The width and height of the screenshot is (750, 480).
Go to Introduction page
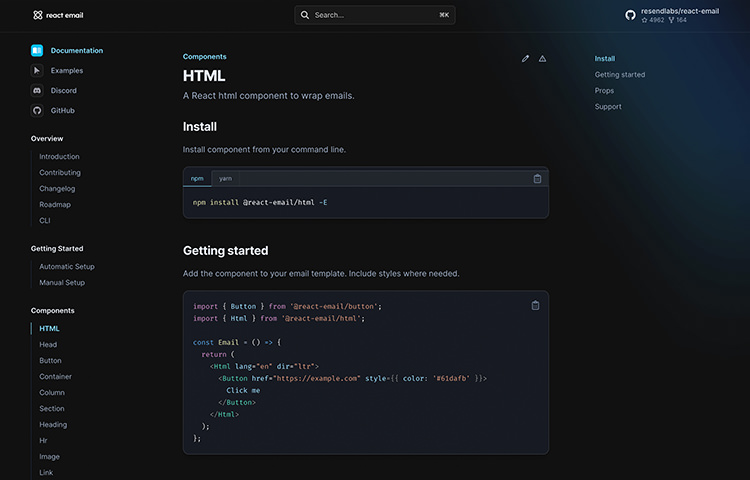coord(59,156)
